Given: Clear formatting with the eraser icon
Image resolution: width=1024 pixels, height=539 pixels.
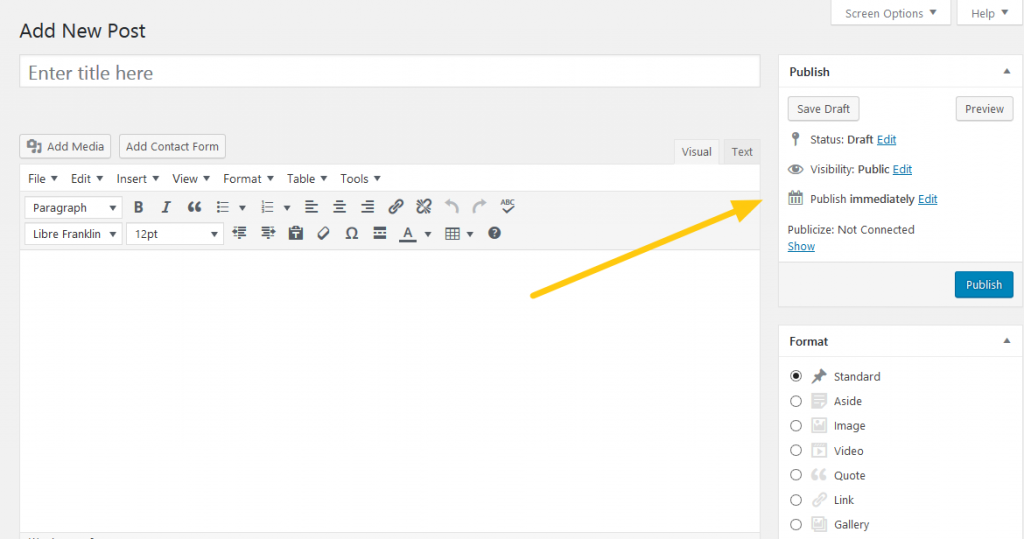Looking at the screenshot, I should pos(323,233).
